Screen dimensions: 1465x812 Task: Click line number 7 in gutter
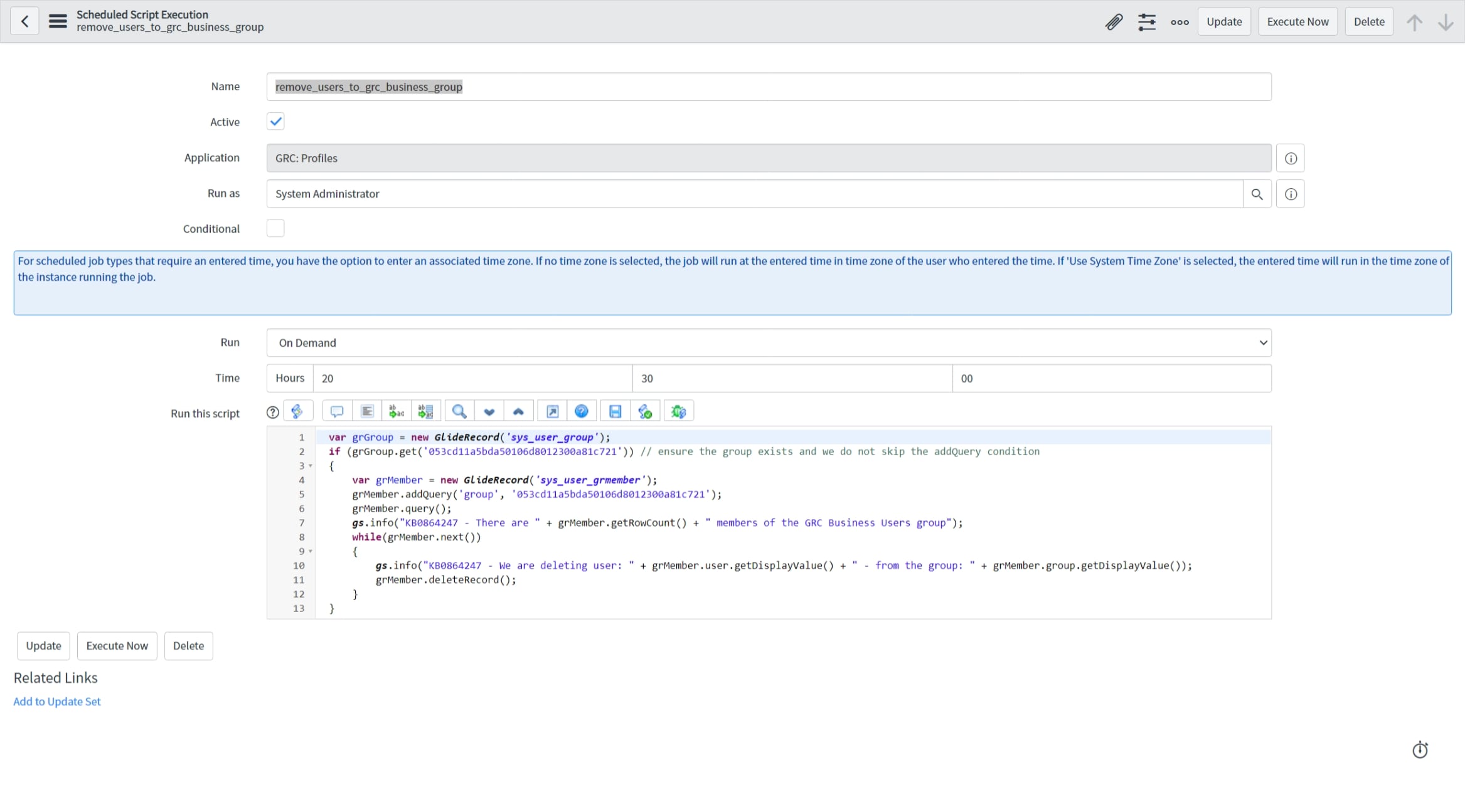click(x=301, y=523)
